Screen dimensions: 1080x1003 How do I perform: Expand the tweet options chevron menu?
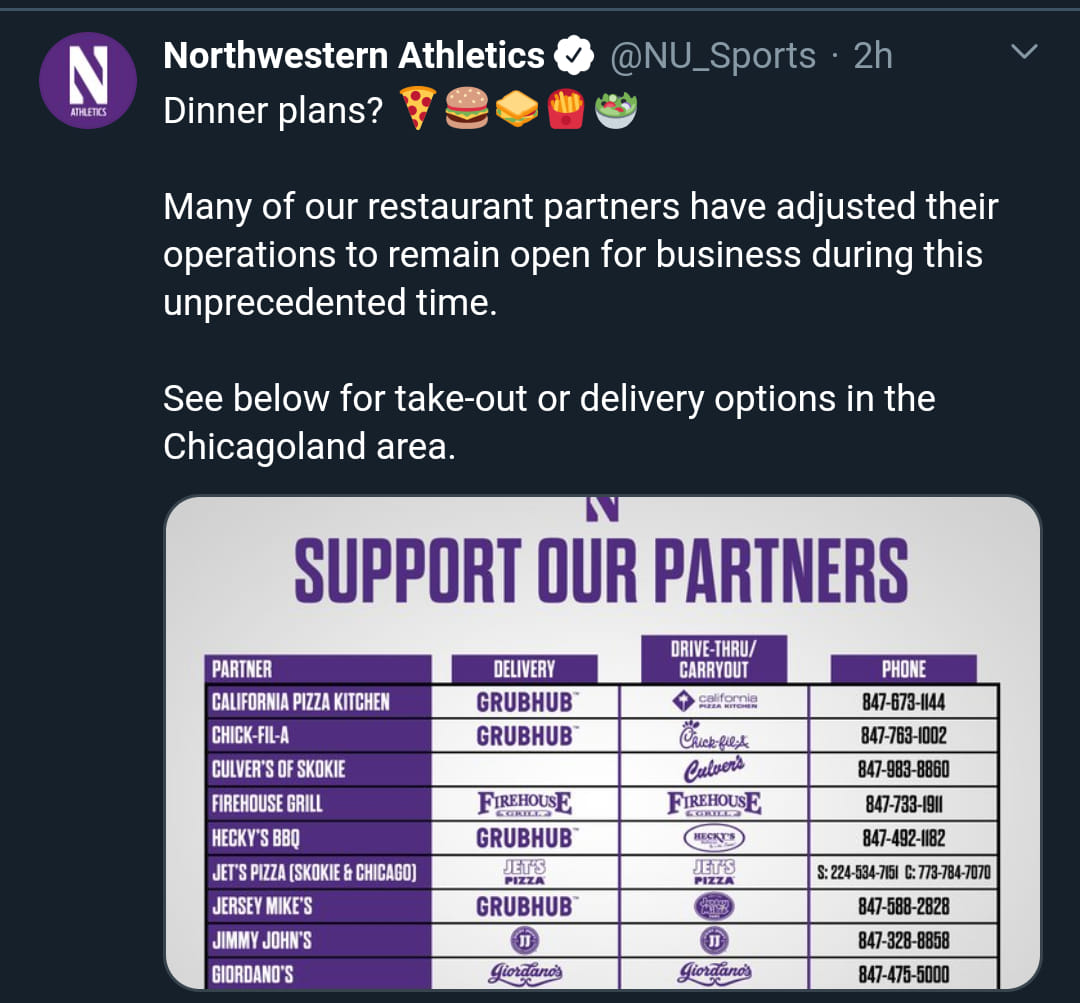pyautogui.click(x=1024, y=52)
